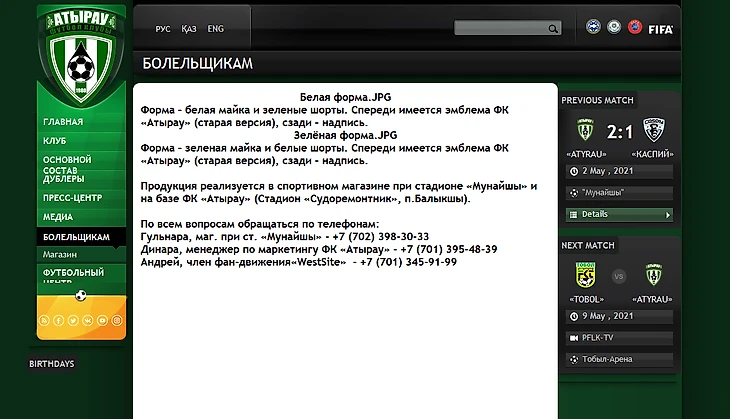Open the first blue federation badge in header
The height and width of the screenshot is (419, 730).
coord(593,27)
